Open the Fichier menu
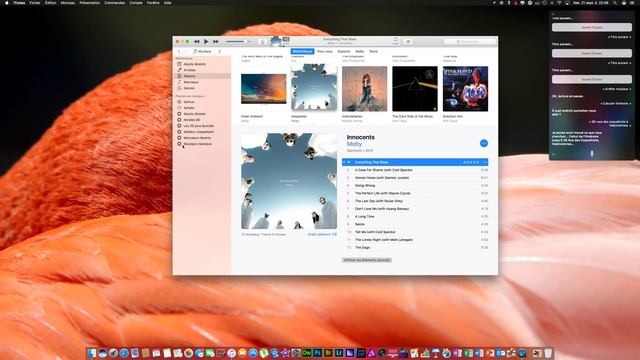This screenshot has height=360, width=640. click(35, 3)
